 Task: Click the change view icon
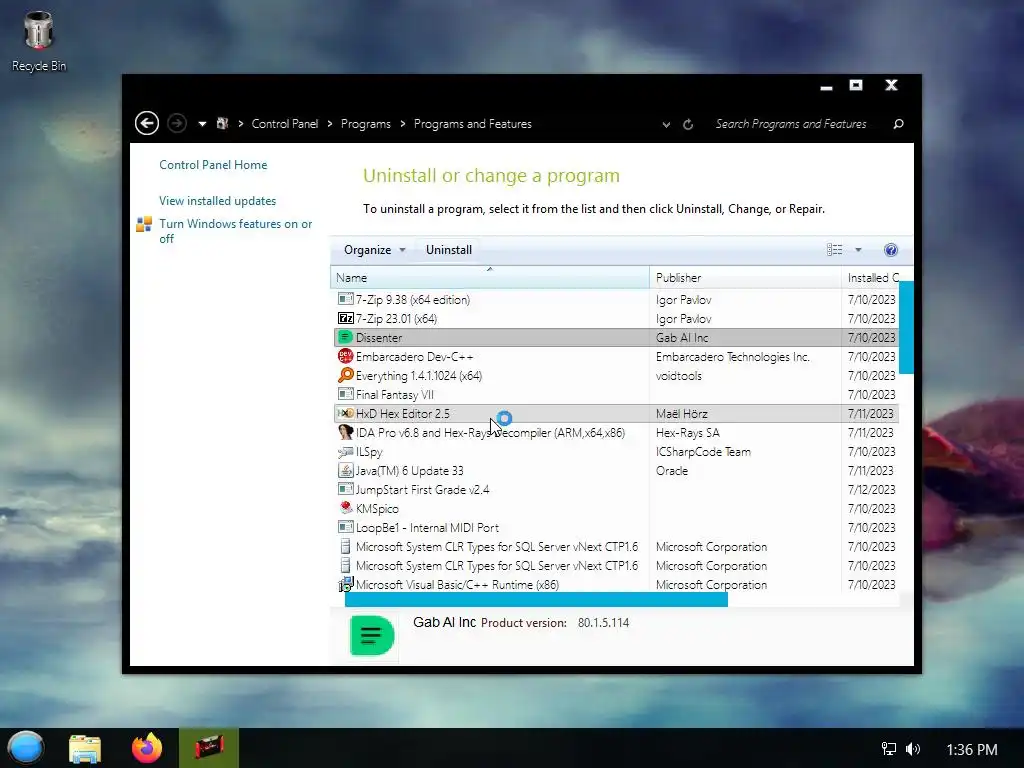835,250
